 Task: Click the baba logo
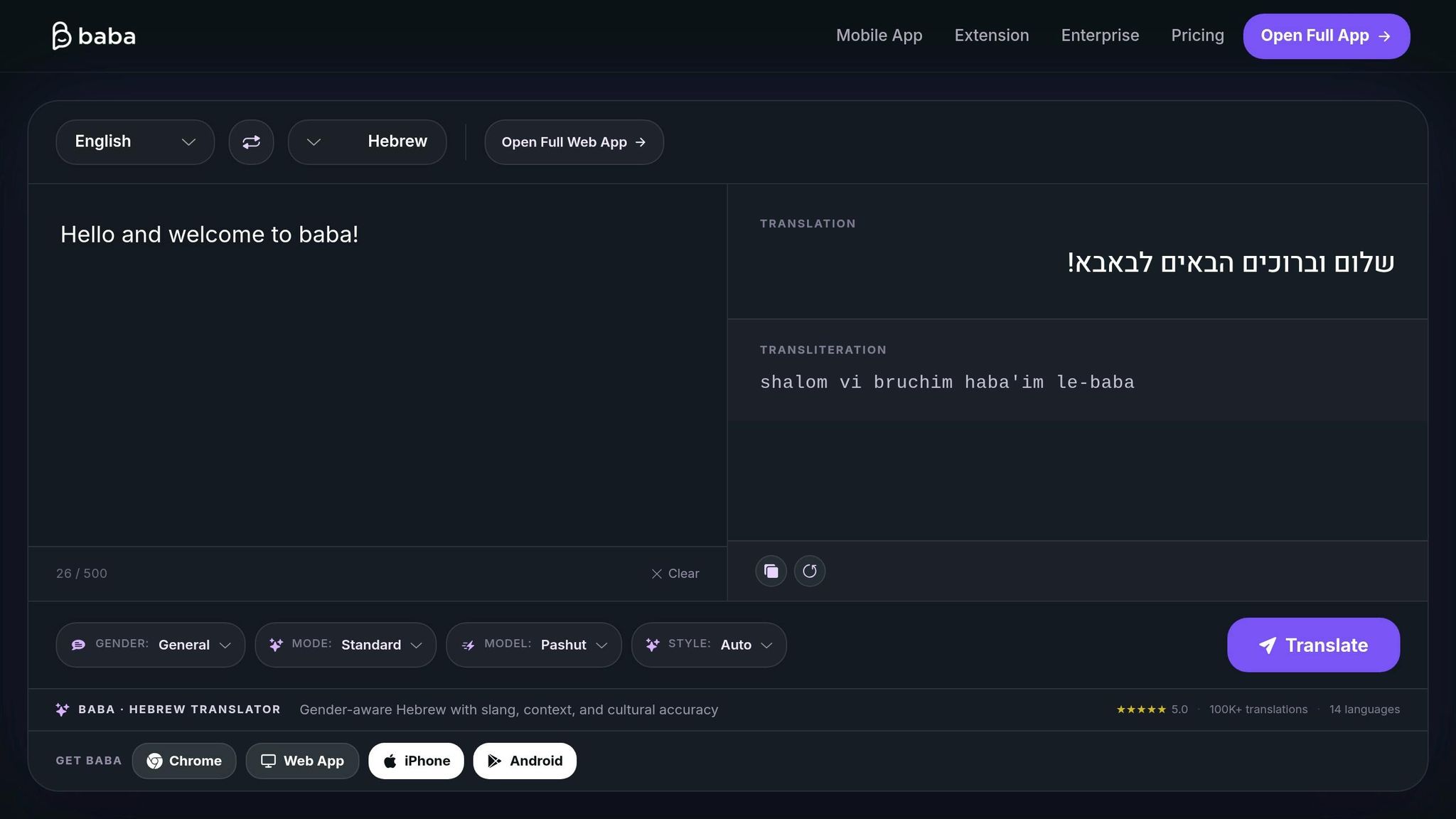[x=93, y=36]
